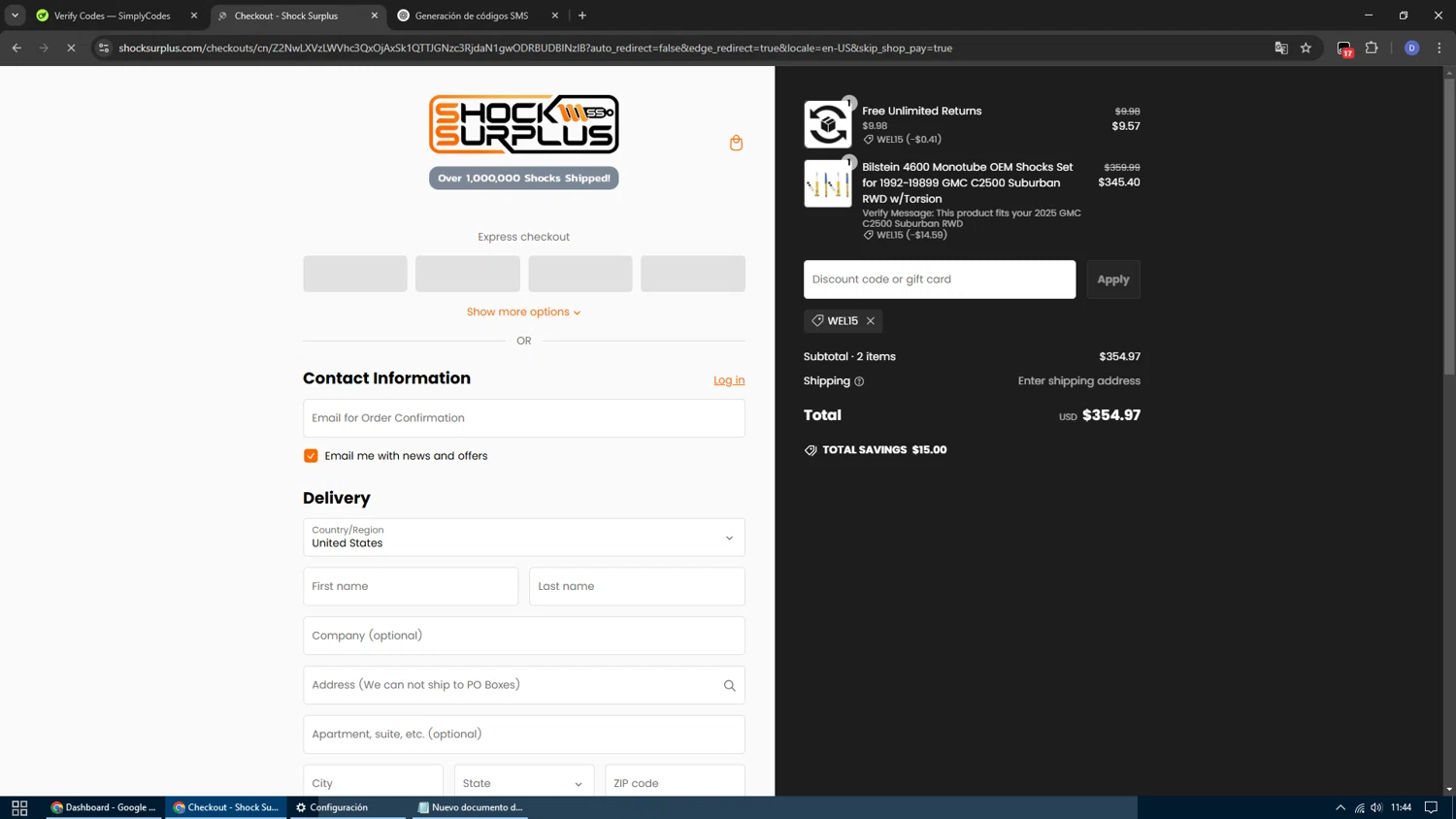
Task: Focus the Company (optional) field
Action: (x=524, y=636)
